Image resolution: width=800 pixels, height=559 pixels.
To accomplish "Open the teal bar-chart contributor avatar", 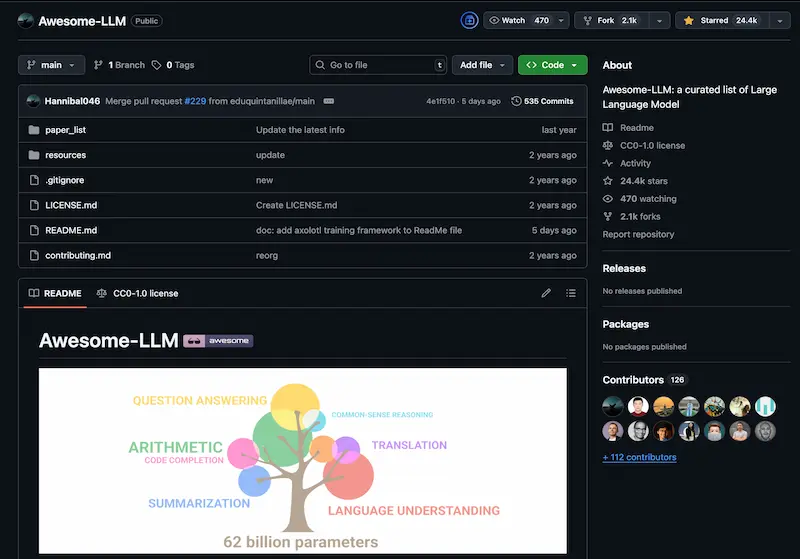I will pyautogui.click(x=765, y=406).
